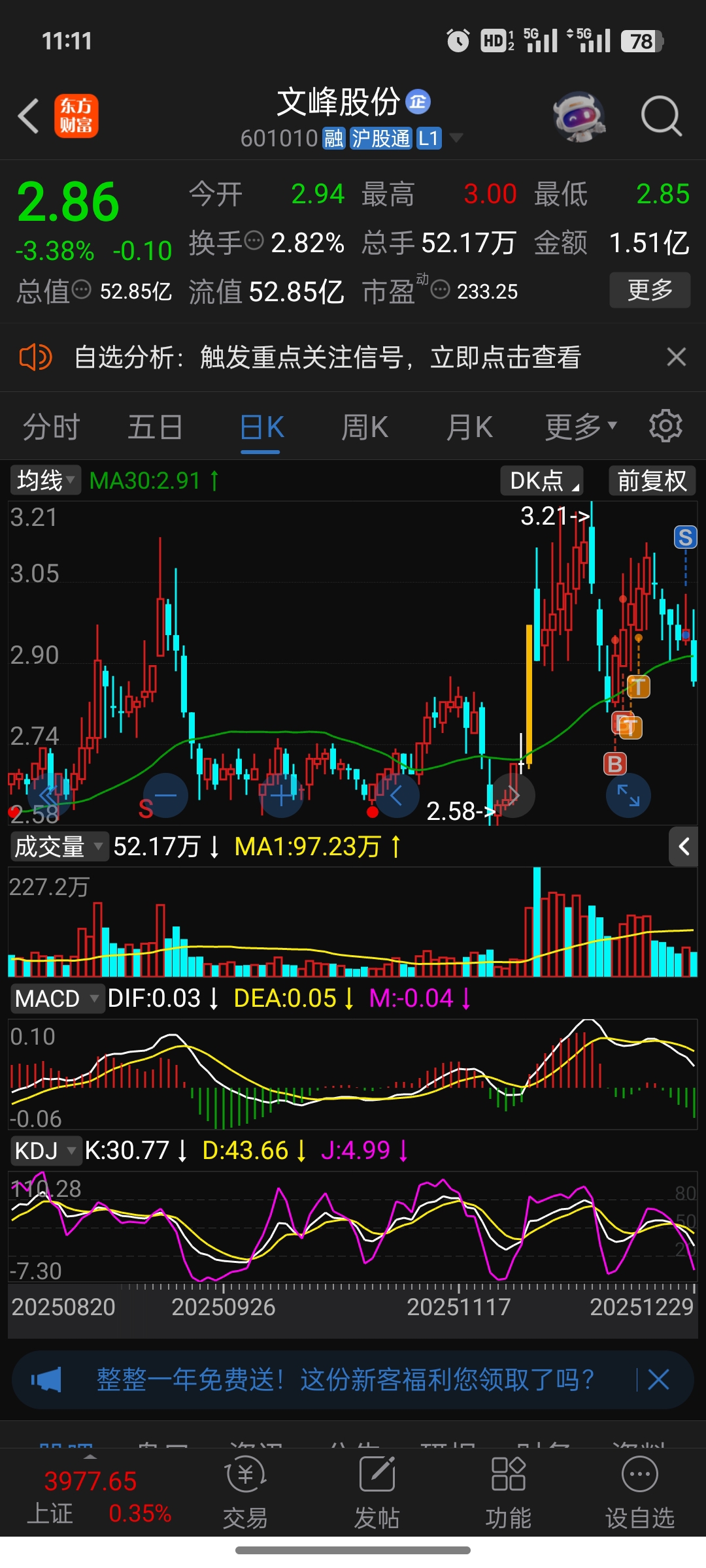Image resolution: width=706 pixels, height=1568 pixels.
Task: Open the robot assistant avatar
Action: 579,116
